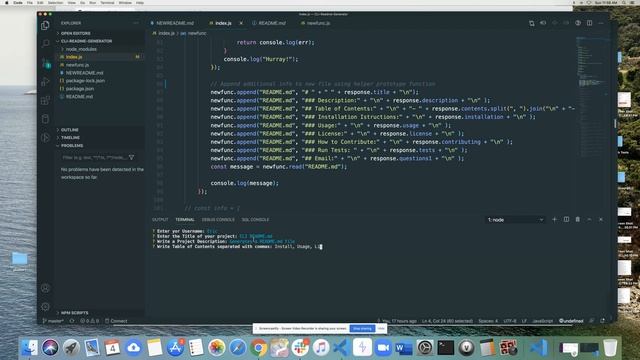Viewport: 640px width, 360px height.
Task: Open the terminal selector dropdown '1: node'
Action: pyautogui.click(x=515, y=220)
